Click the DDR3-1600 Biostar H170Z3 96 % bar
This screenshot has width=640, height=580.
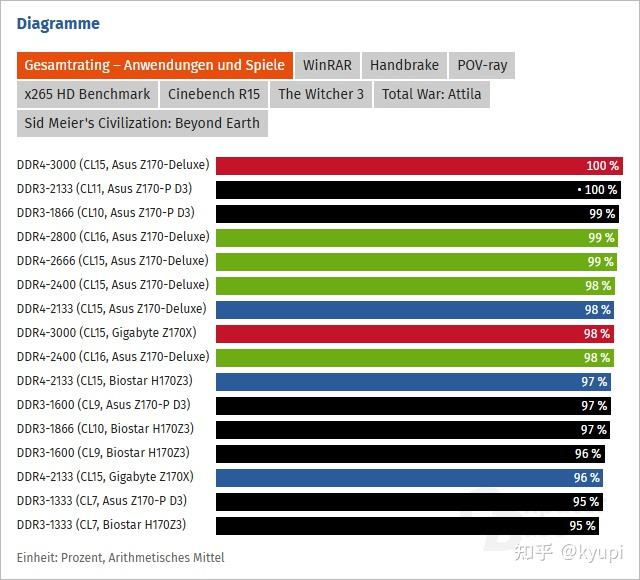(x=411, y=454)
